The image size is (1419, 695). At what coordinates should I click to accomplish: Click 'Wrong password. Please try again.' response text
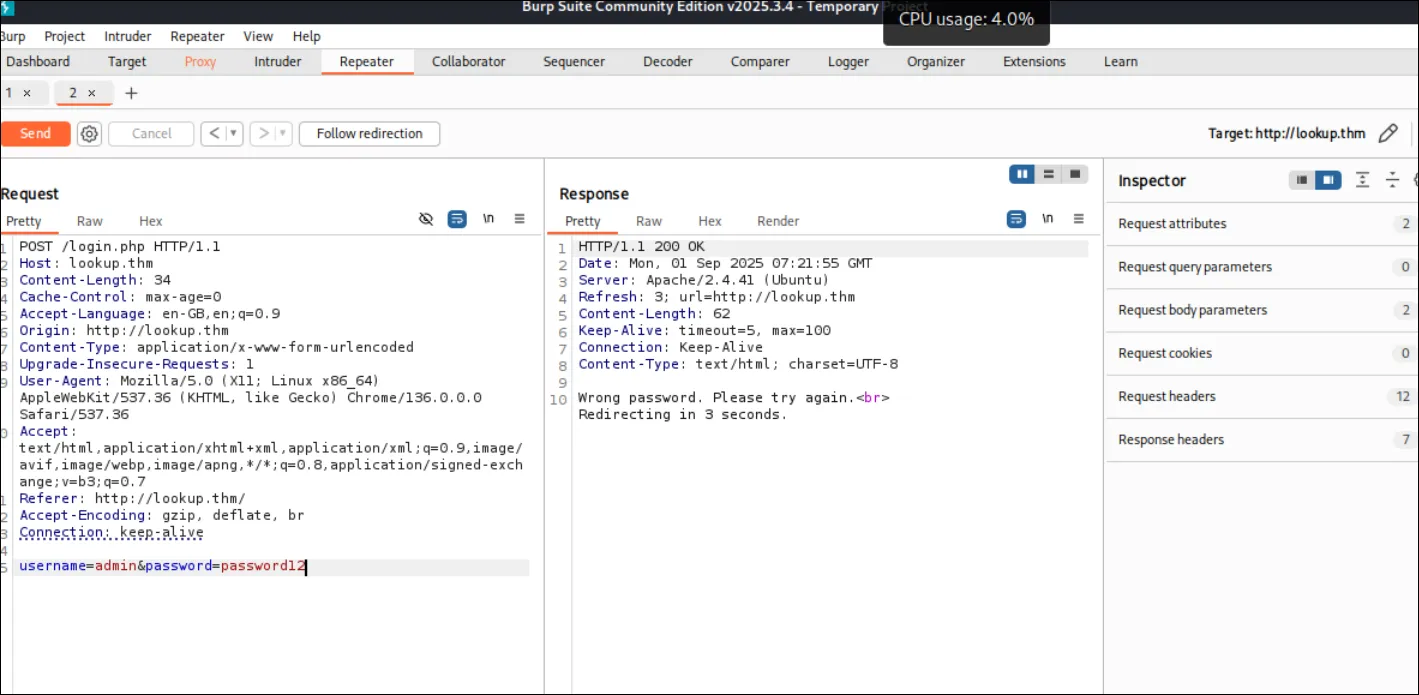[x=715, y=398]
